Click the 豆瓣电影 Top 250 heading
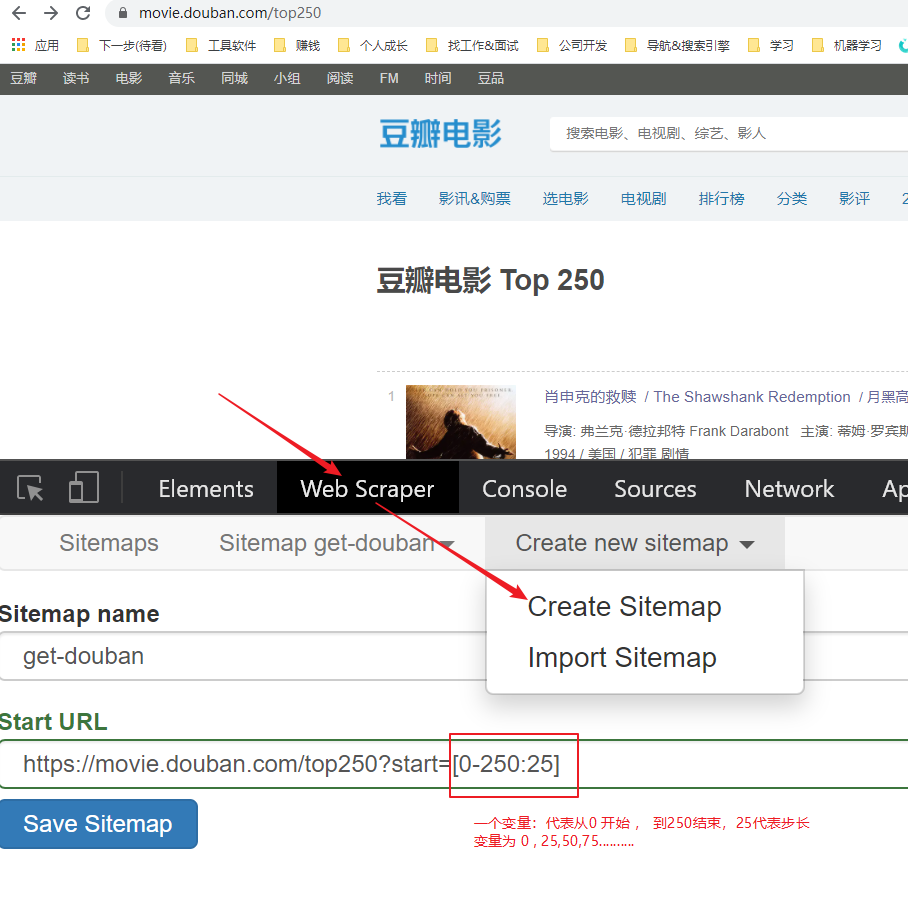The height and width of the screenshot is (909, 908). [x=491, y=281]
